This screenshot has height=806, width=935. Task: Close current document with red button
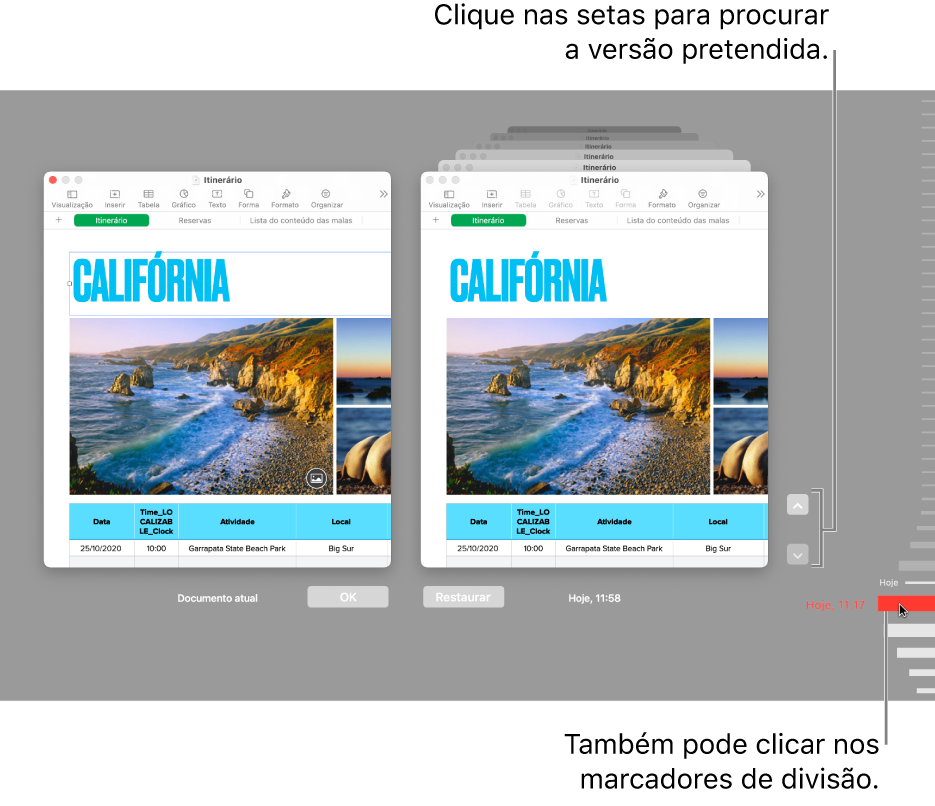point(53,179)
